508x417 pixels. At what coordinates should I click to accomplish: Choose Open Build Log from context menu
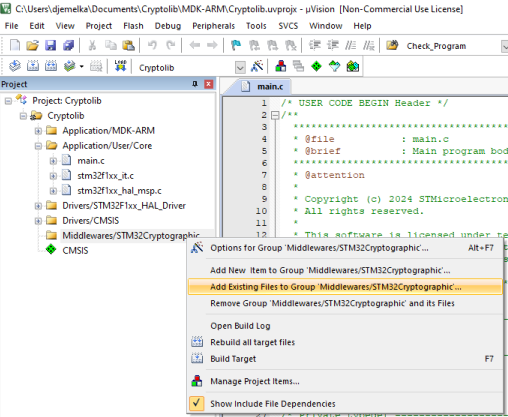(345, 326)
